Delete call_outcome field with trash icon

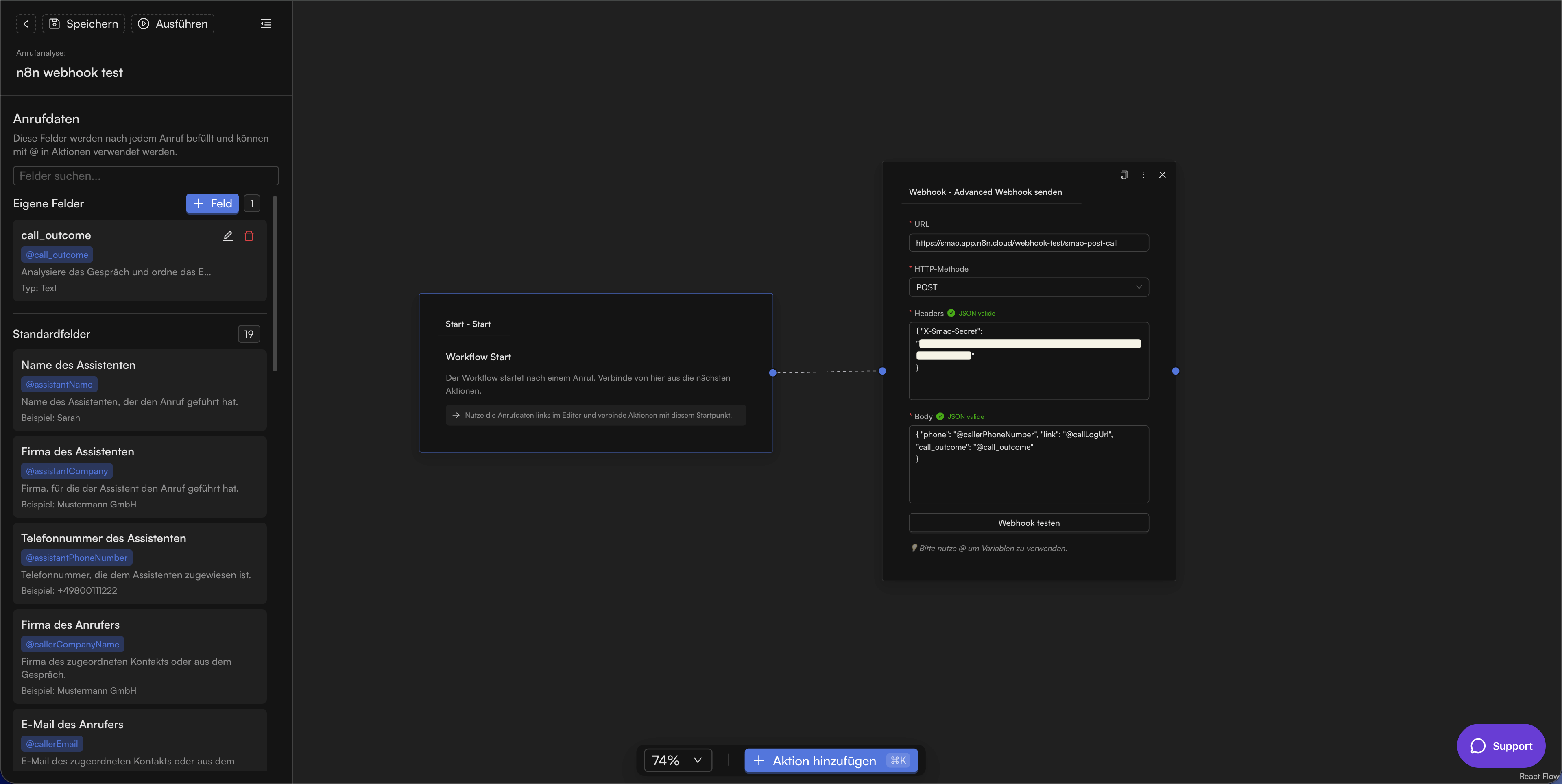(x=249, y=236)
